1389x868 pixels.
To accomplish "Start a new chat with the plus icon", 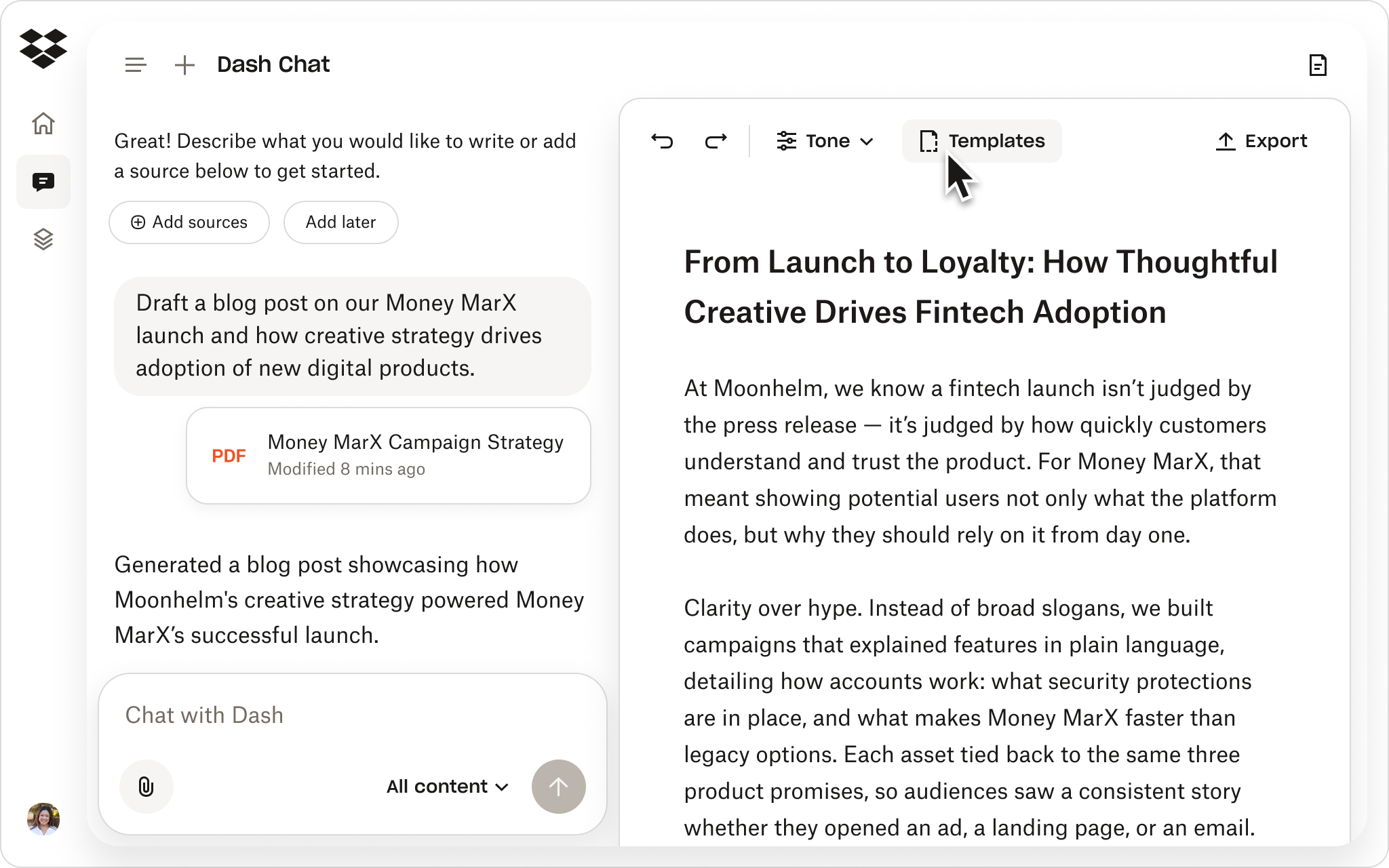I will coord(184,64).
